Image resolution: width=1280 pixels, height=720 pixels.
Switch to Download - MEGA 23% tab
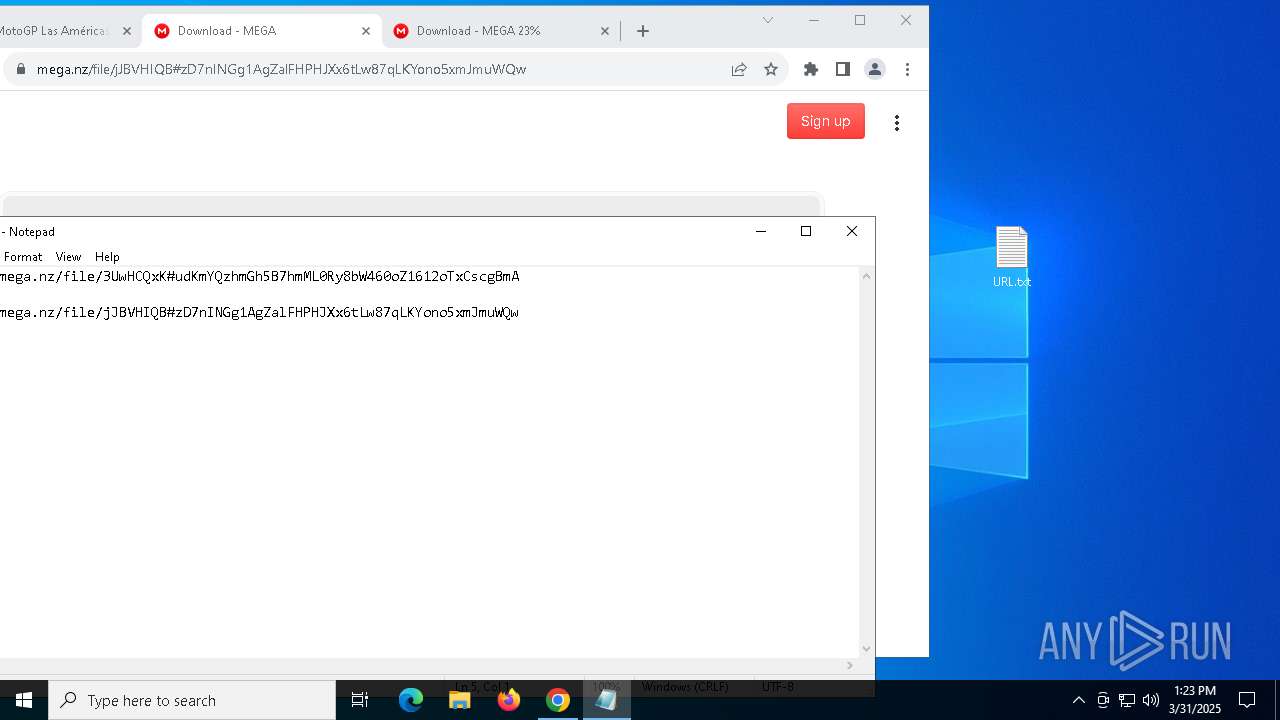[x=500, y=31]
